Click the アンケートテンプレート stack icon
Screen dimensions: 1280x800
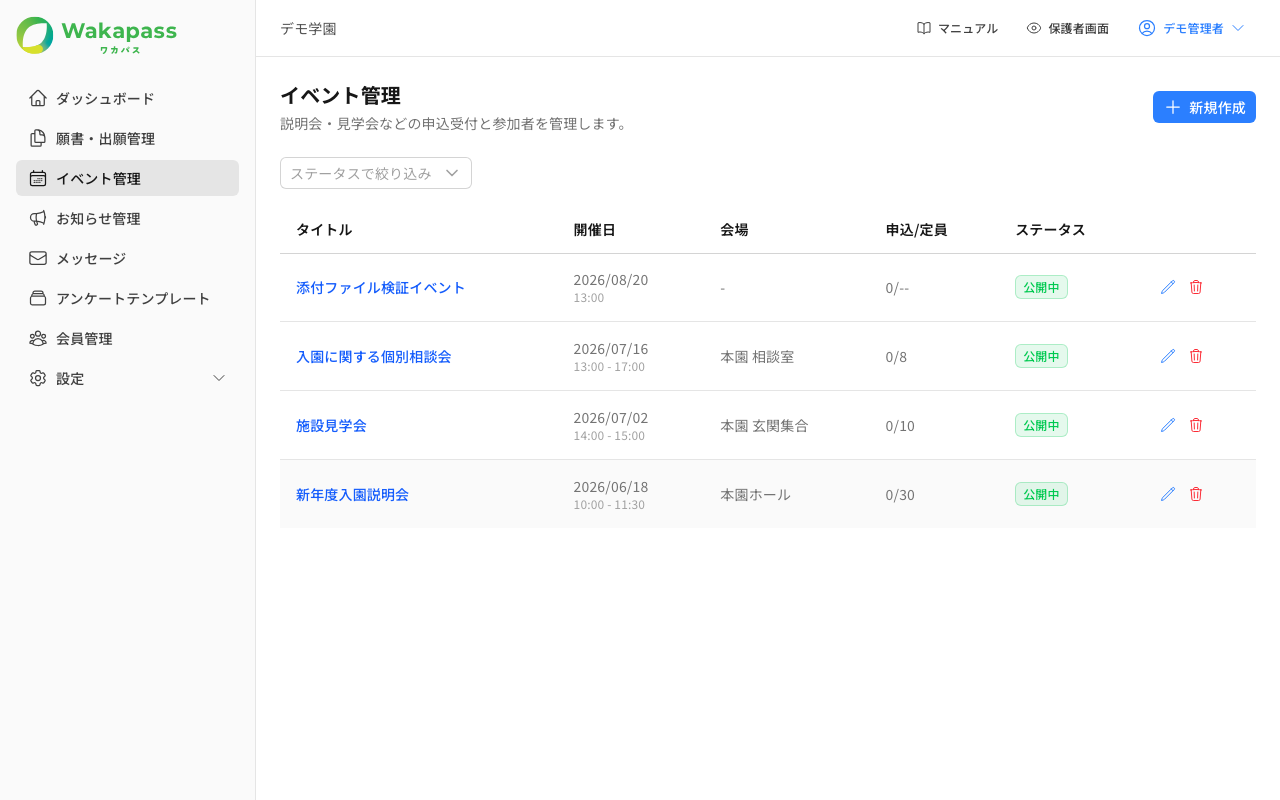(x=38, y=298)
